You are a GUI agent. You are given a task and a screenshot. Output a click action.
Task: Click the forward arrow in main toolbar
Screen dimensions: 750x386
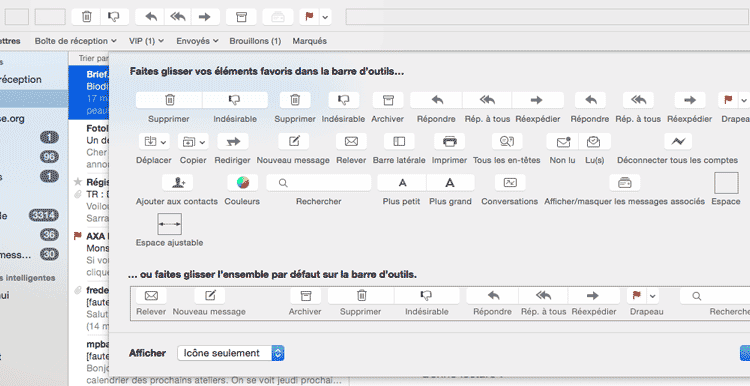205,17
